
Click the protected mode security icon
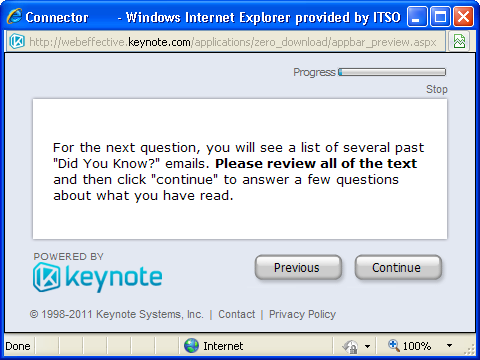[x=350, y=346]
